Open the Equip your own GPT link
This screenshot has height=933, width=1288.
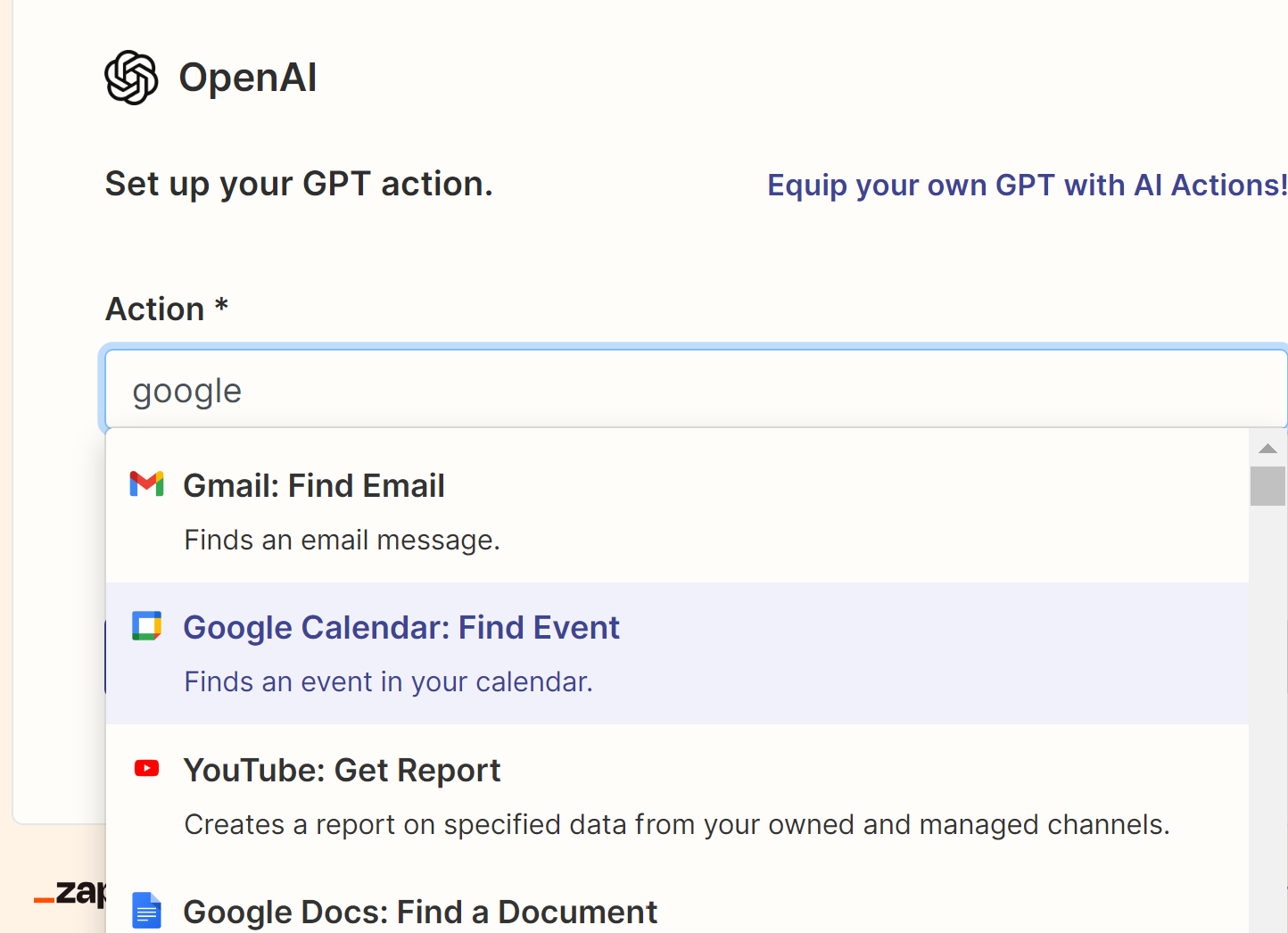[1027, 185]
